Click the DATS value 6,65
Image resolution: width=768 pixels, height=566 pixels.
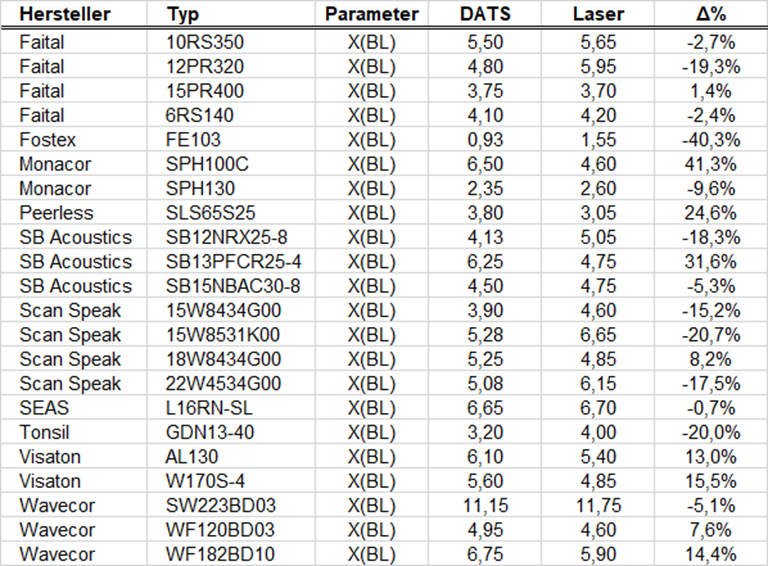pyautogui.click(x=485, y=408)
